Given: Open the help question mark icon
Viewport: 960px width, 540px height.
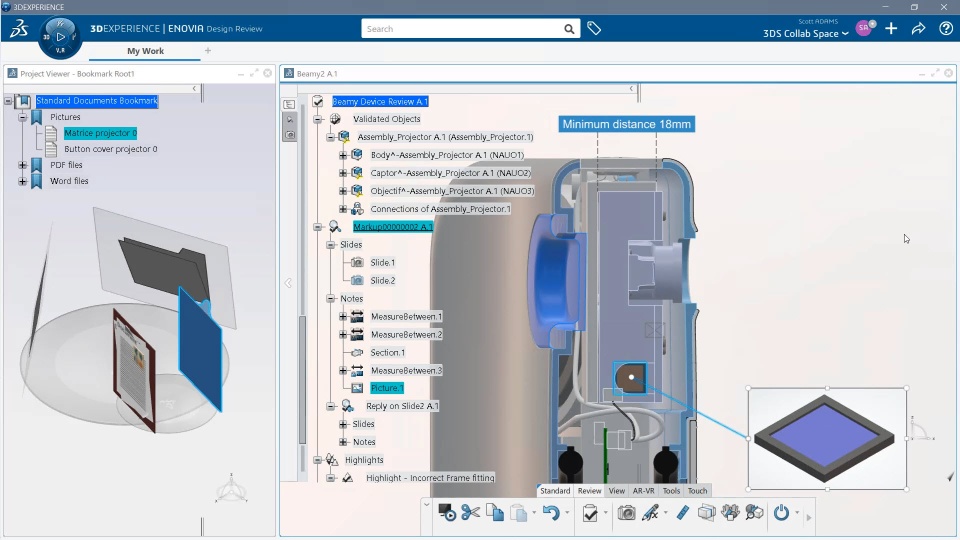Looking at the screenshot, I should tap(946, 29).
